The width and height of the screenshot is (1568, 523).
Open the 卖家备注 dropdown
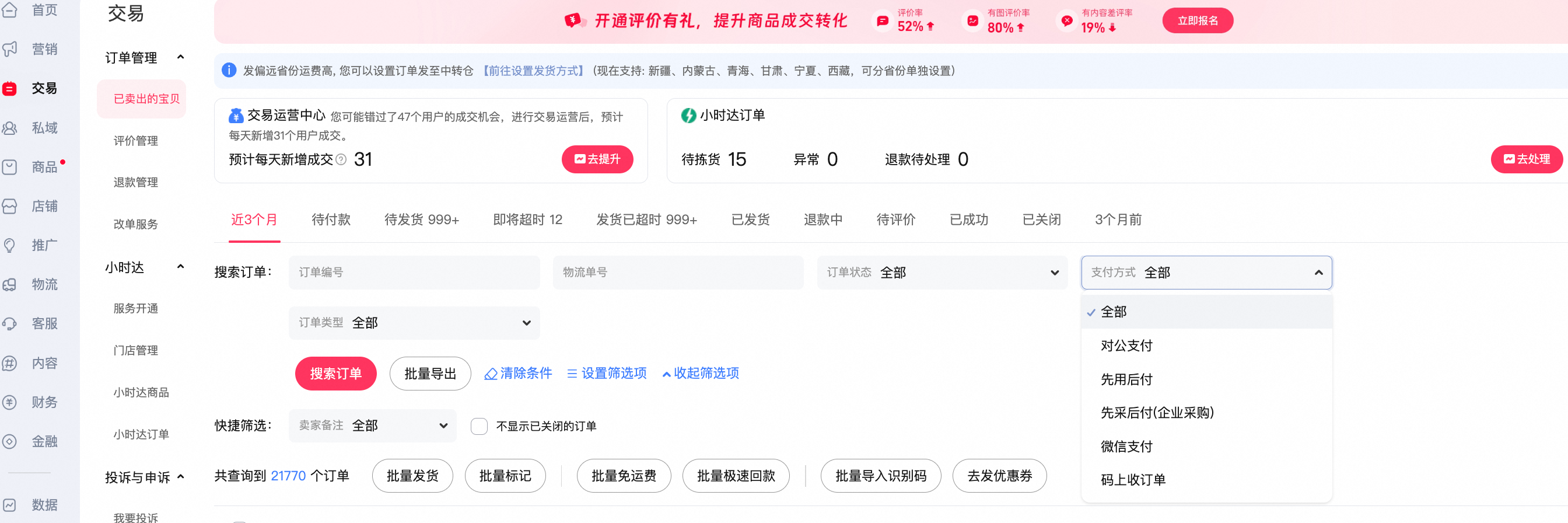click(373, 426)
